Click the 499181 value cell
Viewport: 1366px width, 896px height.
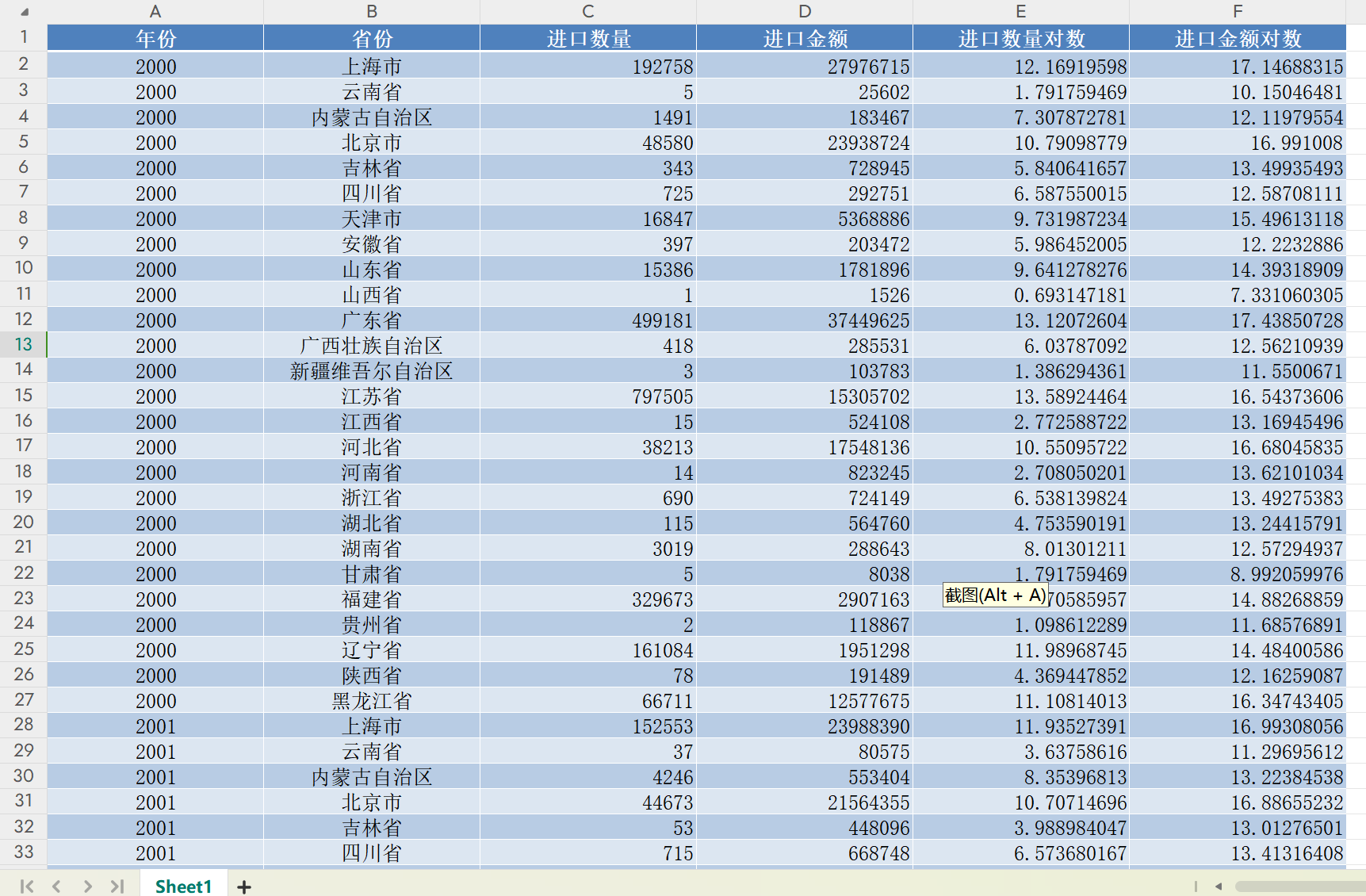click(x=587, y=320)
